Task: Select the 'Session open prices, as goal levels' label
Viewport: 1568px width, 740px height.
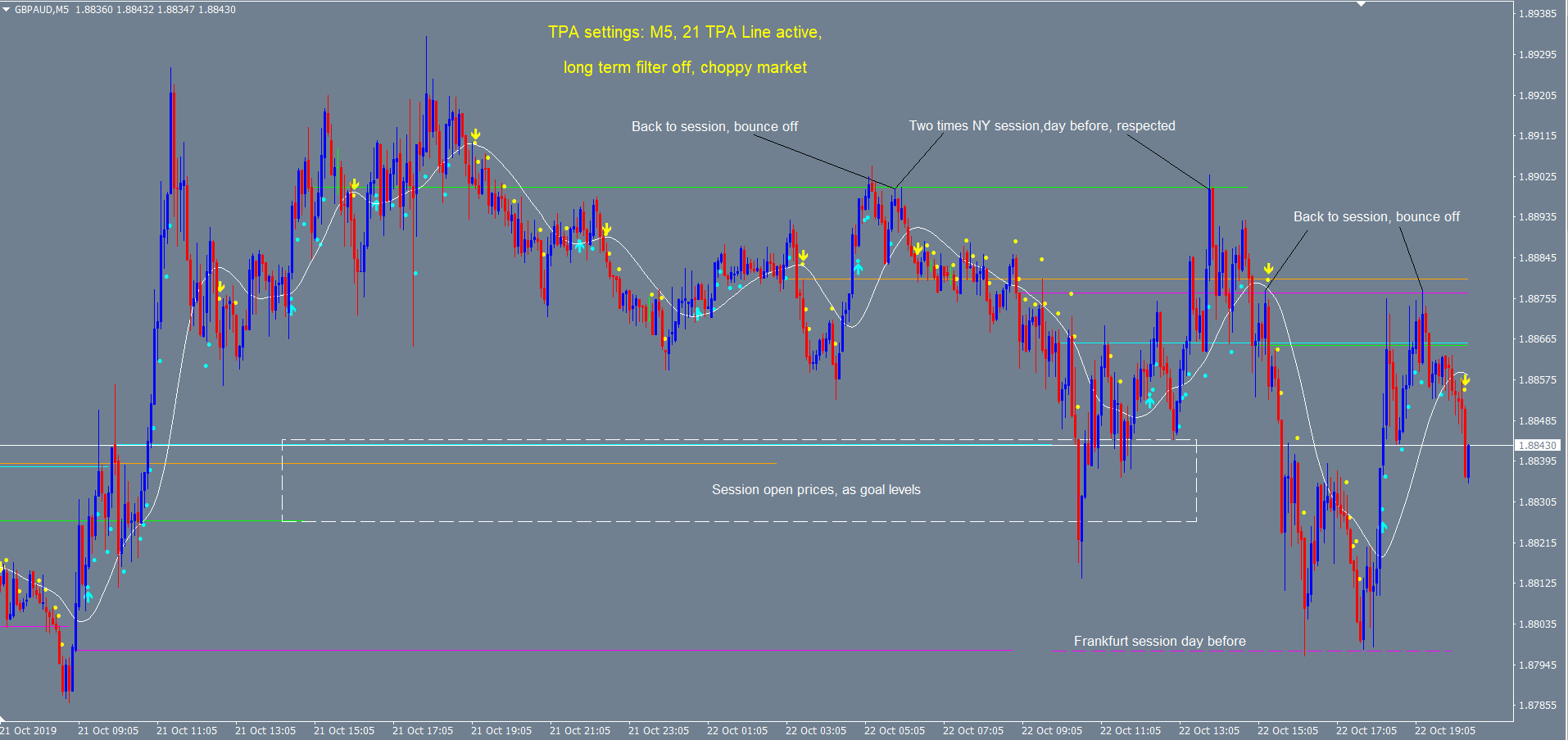Action: tap(816, 489)
